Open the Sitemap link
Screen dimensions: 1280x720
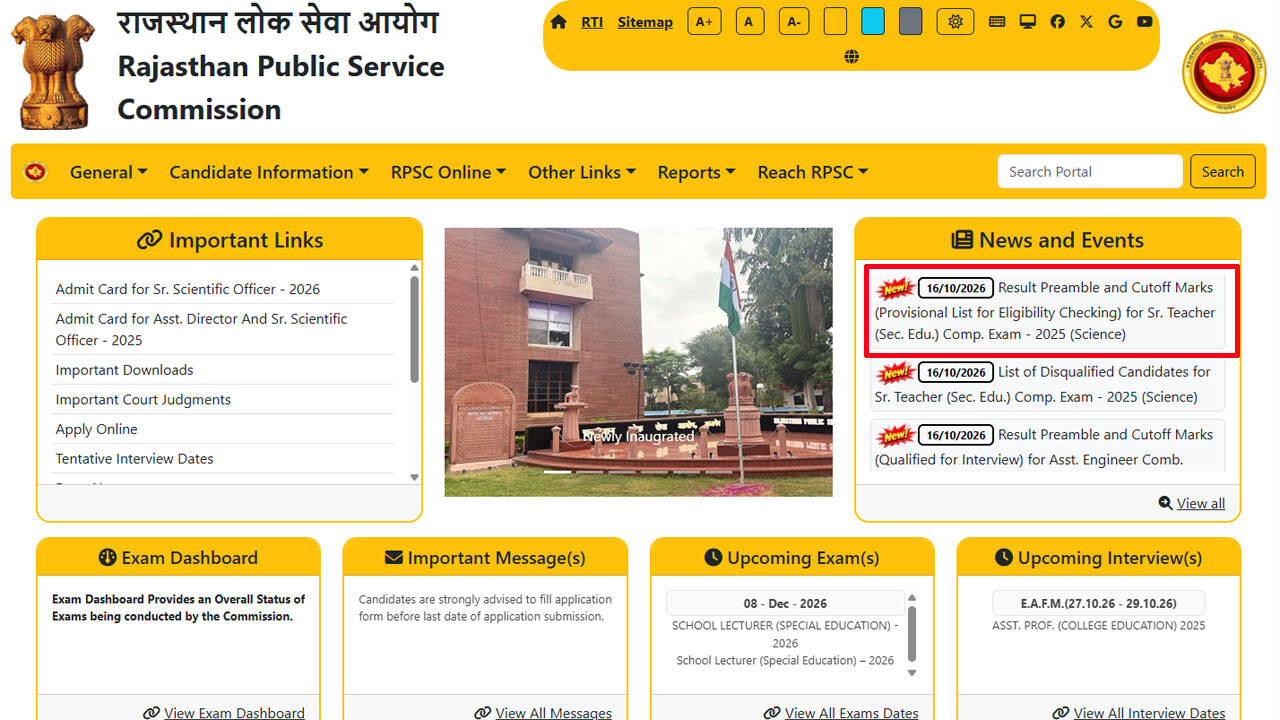[x=645, y=22]
